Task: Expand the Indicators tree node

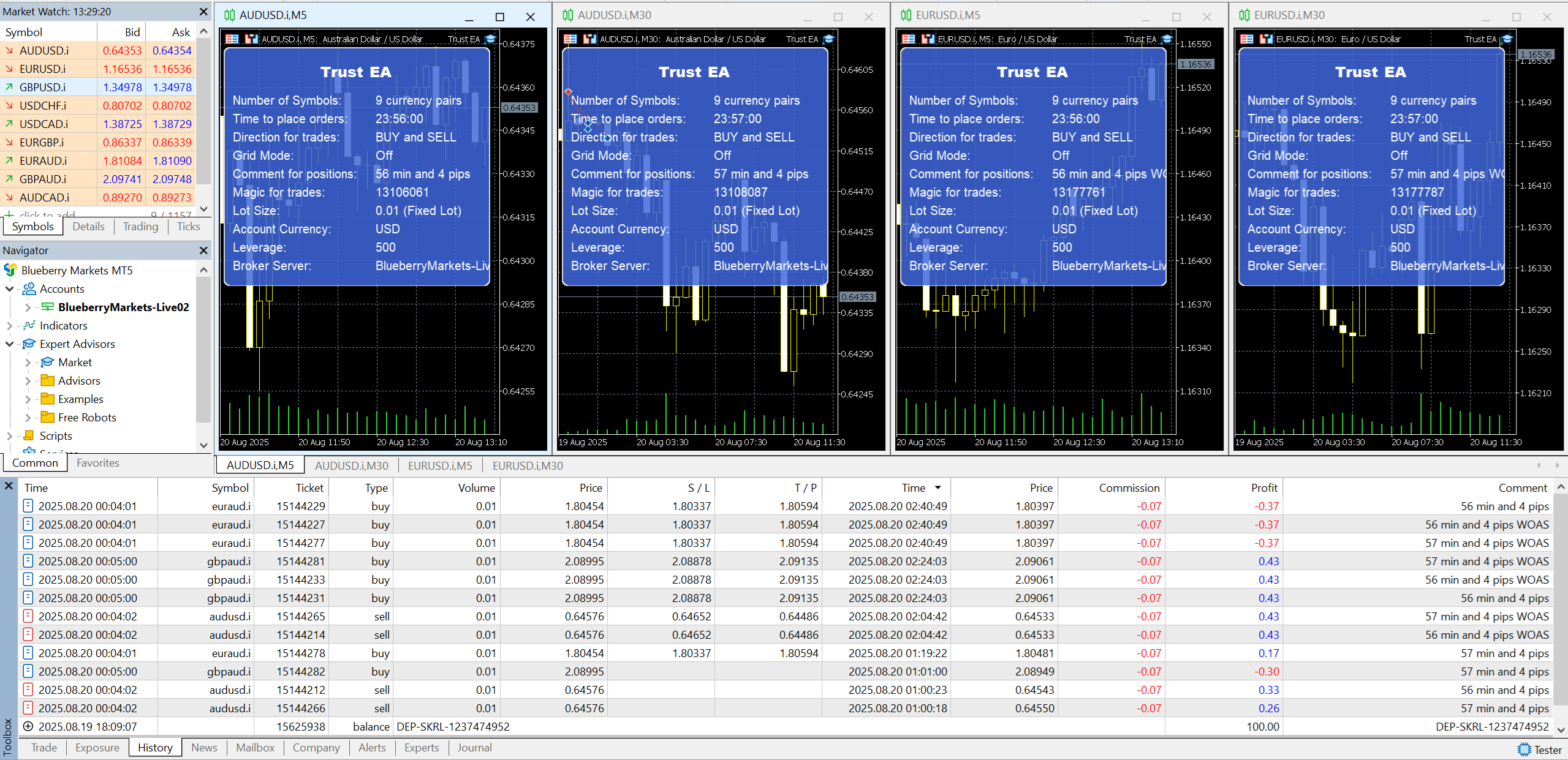Action: pyautogui.click(x=9, y=325)
